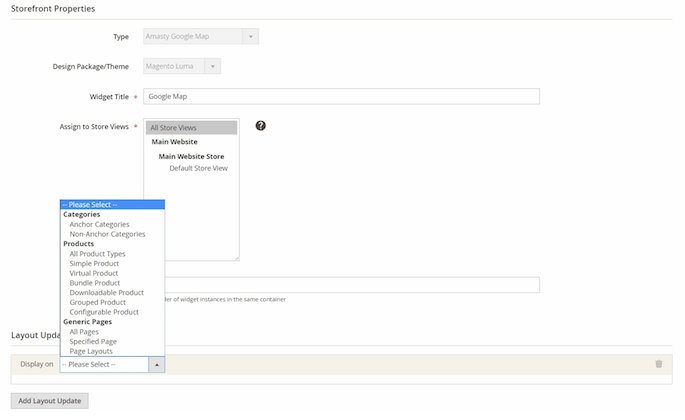Click the Storefront Properties heading

point(53,9)
